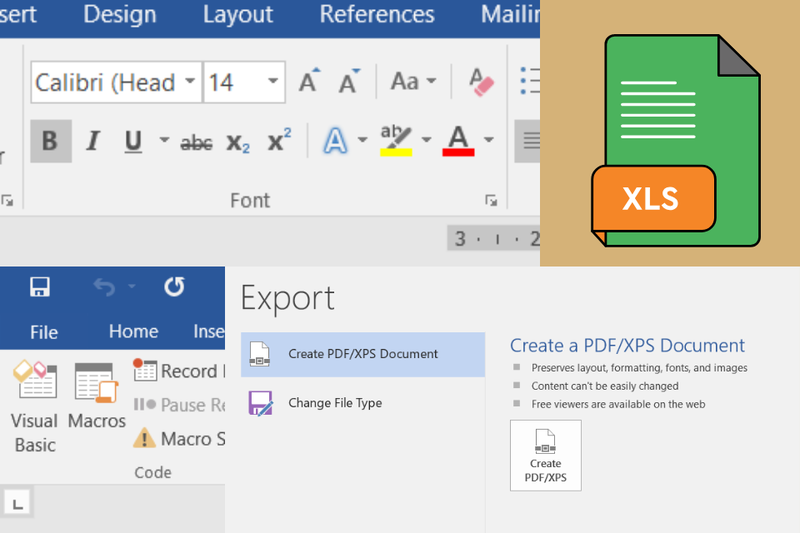800x533 pixels.
Task: Click the bullets list icon
Action: pyautogui.click(x=530, y=81)
